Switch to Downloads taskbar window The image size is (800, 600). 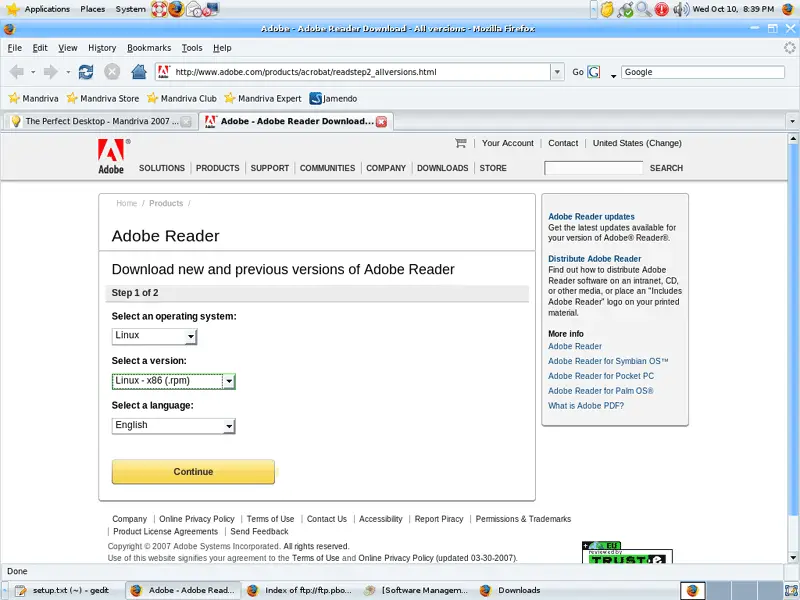pyautogui.click(x=510, y=590)
